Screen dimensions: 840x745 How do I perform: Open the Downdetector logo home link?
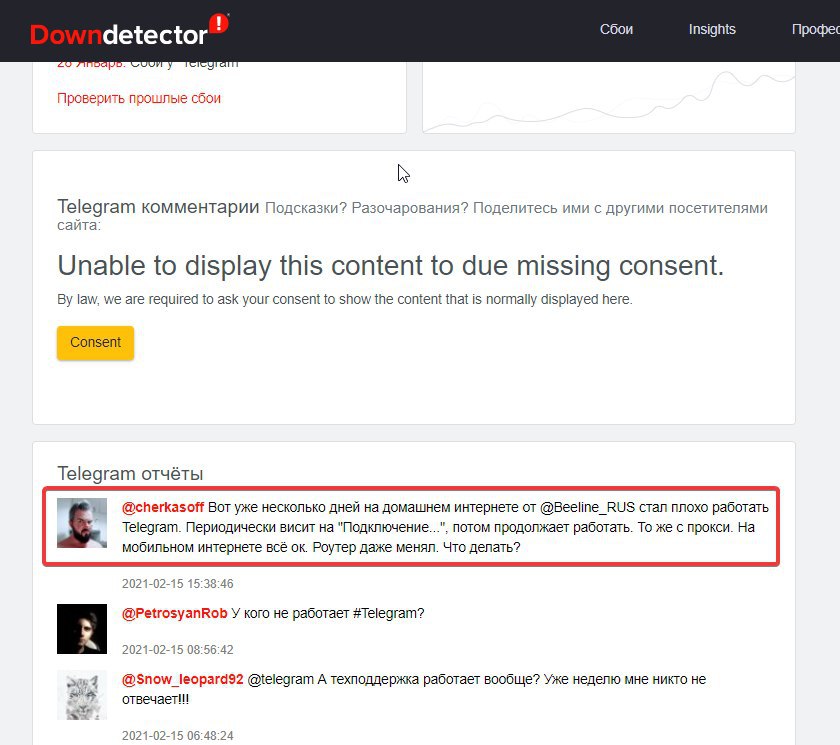[129, 30]
